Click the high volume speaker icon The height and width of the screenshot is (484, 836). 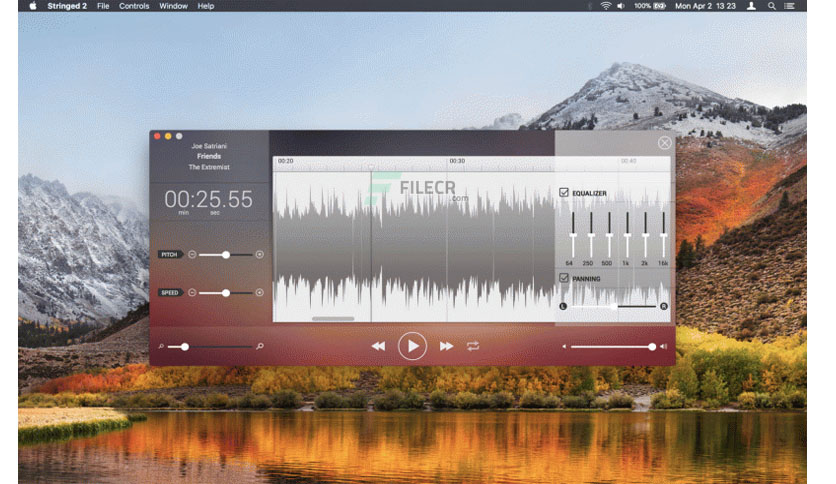663,346
